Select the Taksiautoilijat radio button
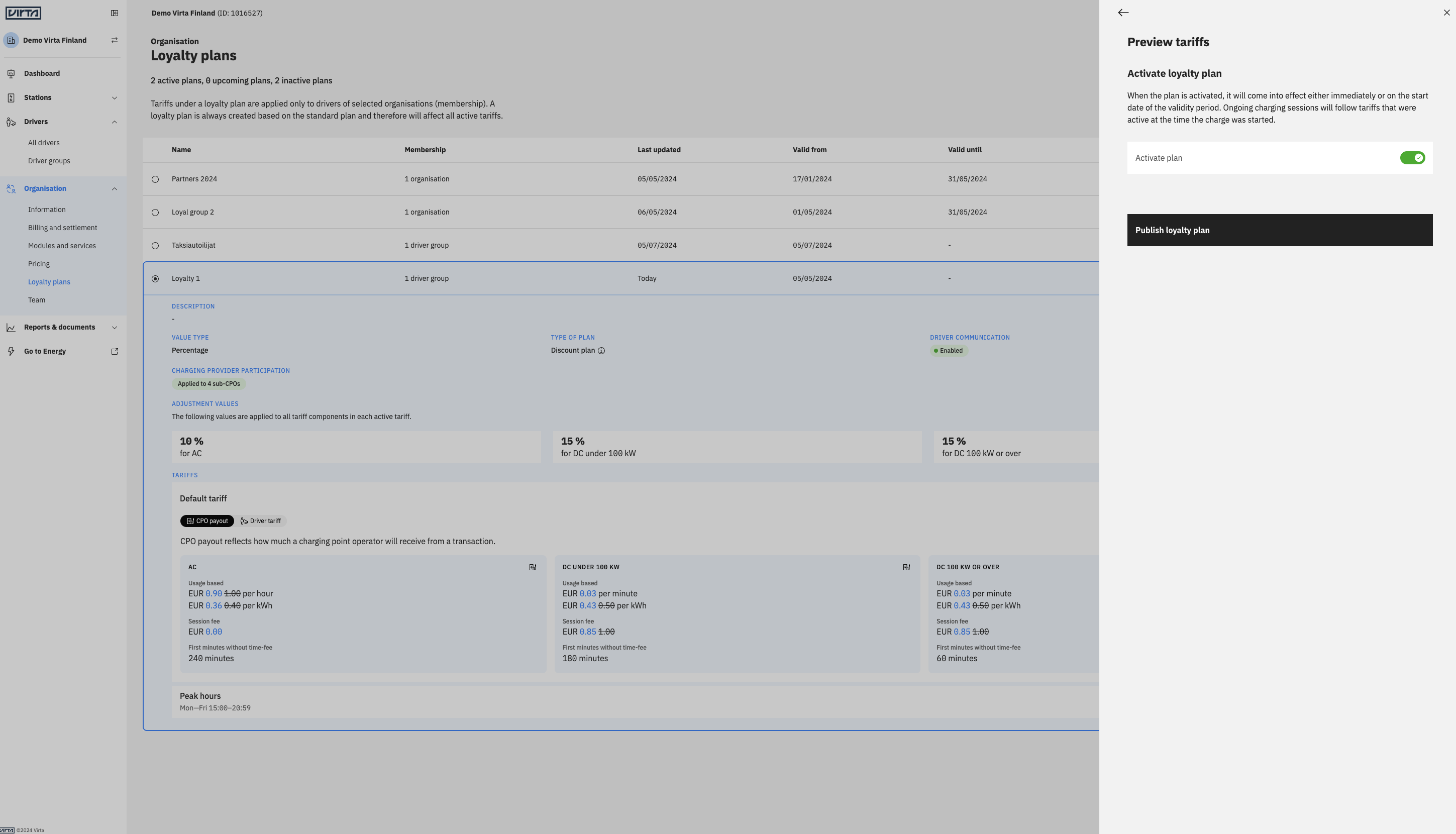Image resolution: width=1456 pixels, height=834 pixels. (155, 246)
